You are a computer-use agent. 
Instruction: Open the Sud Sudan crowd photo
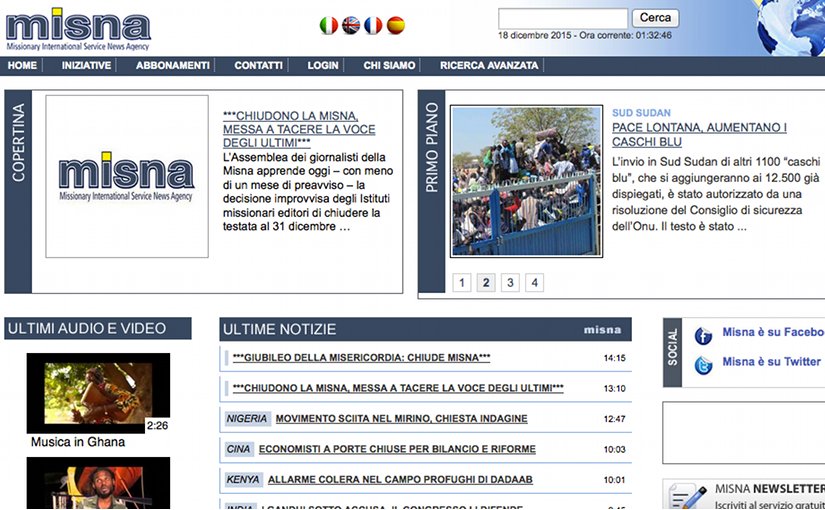pos(527,181)
